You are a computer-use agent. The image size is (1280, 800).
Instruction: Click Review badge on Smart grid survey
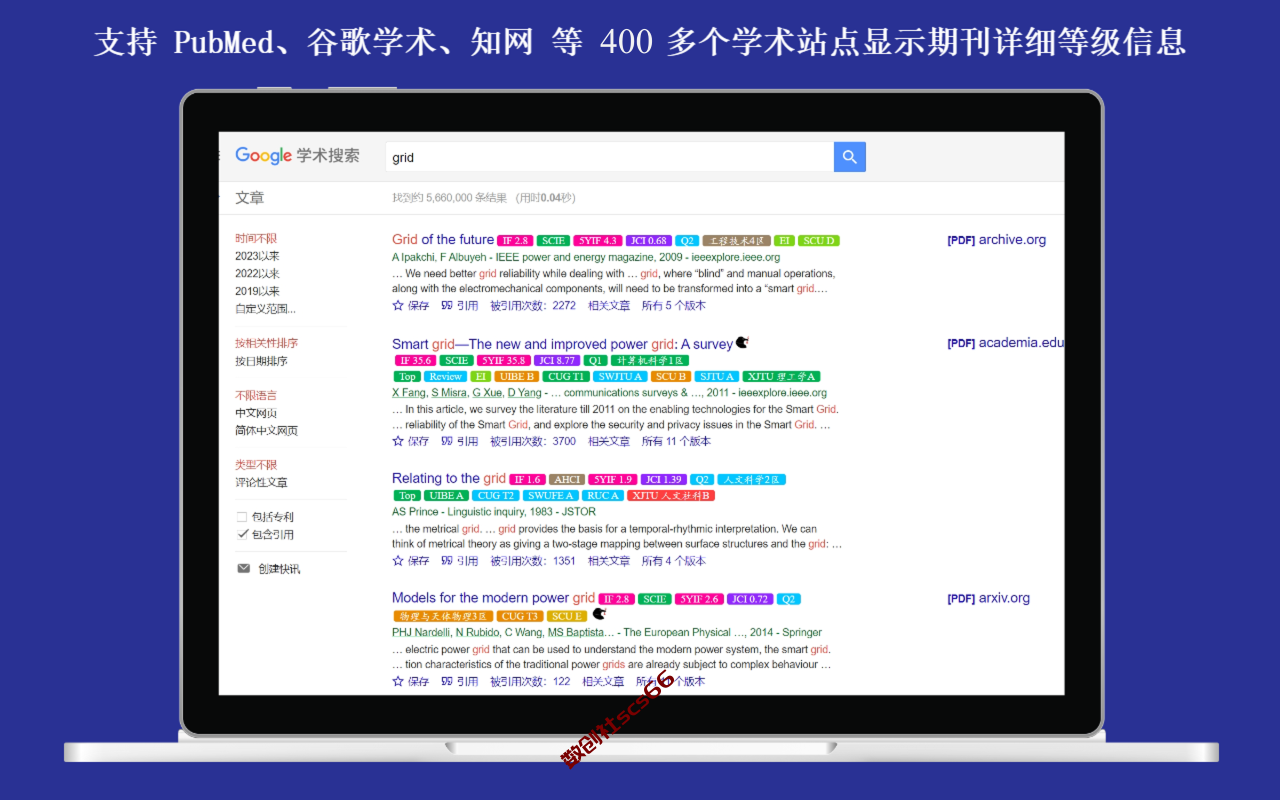tap(445, 376)
